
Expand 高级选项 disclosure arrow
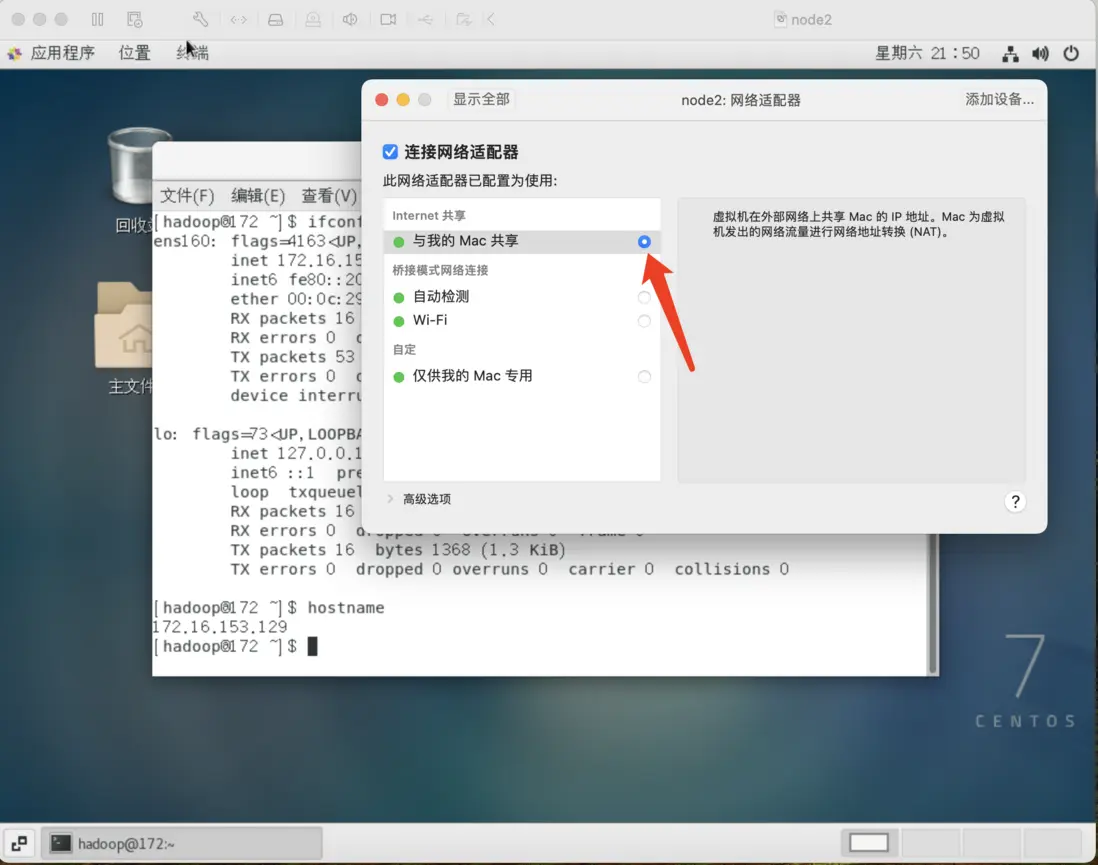pos(390,499)
